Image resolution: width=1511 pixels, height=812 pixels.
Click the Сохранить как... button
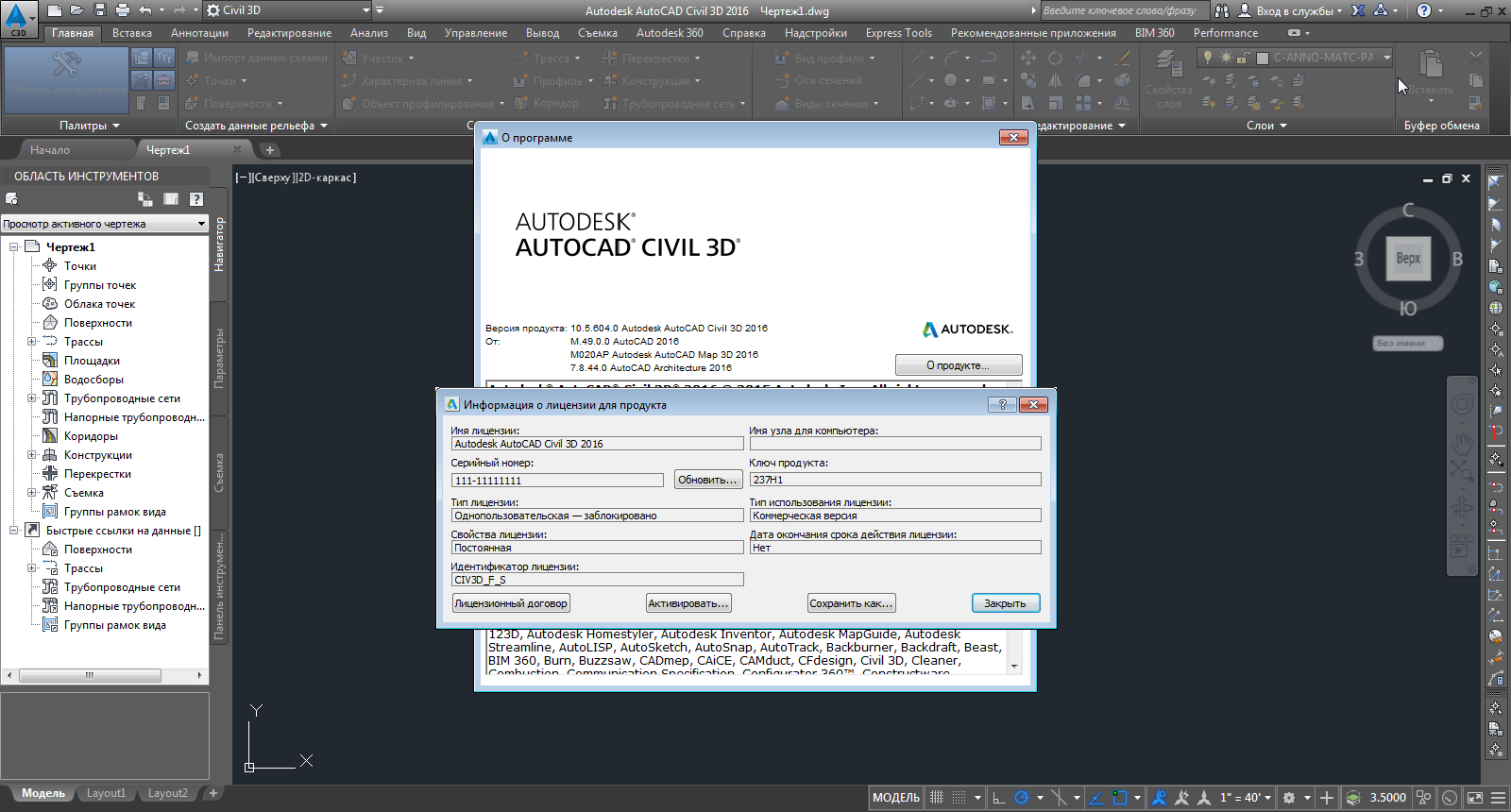point(851,603)
